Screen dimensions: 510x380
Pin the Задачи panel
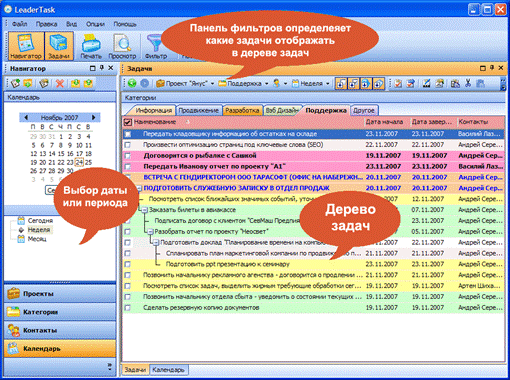tap(492, 68)
